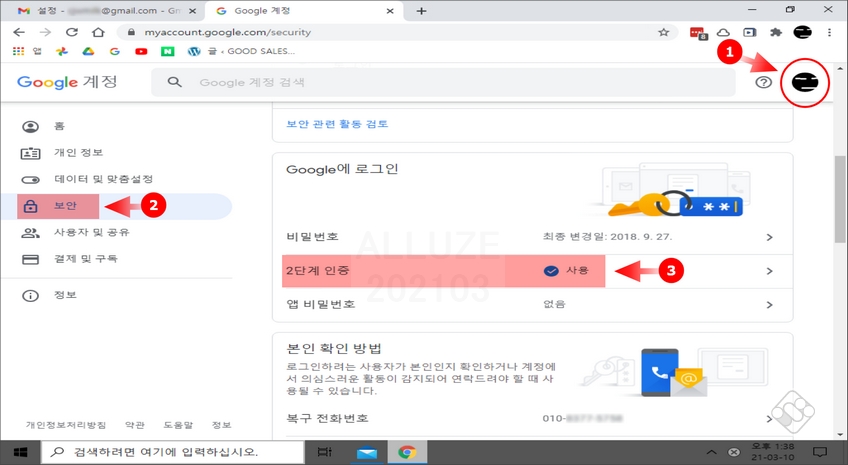Screen dimensions: 848x465
Task: Open the Google Photos bookmark
Action: [x=62, y=51]
